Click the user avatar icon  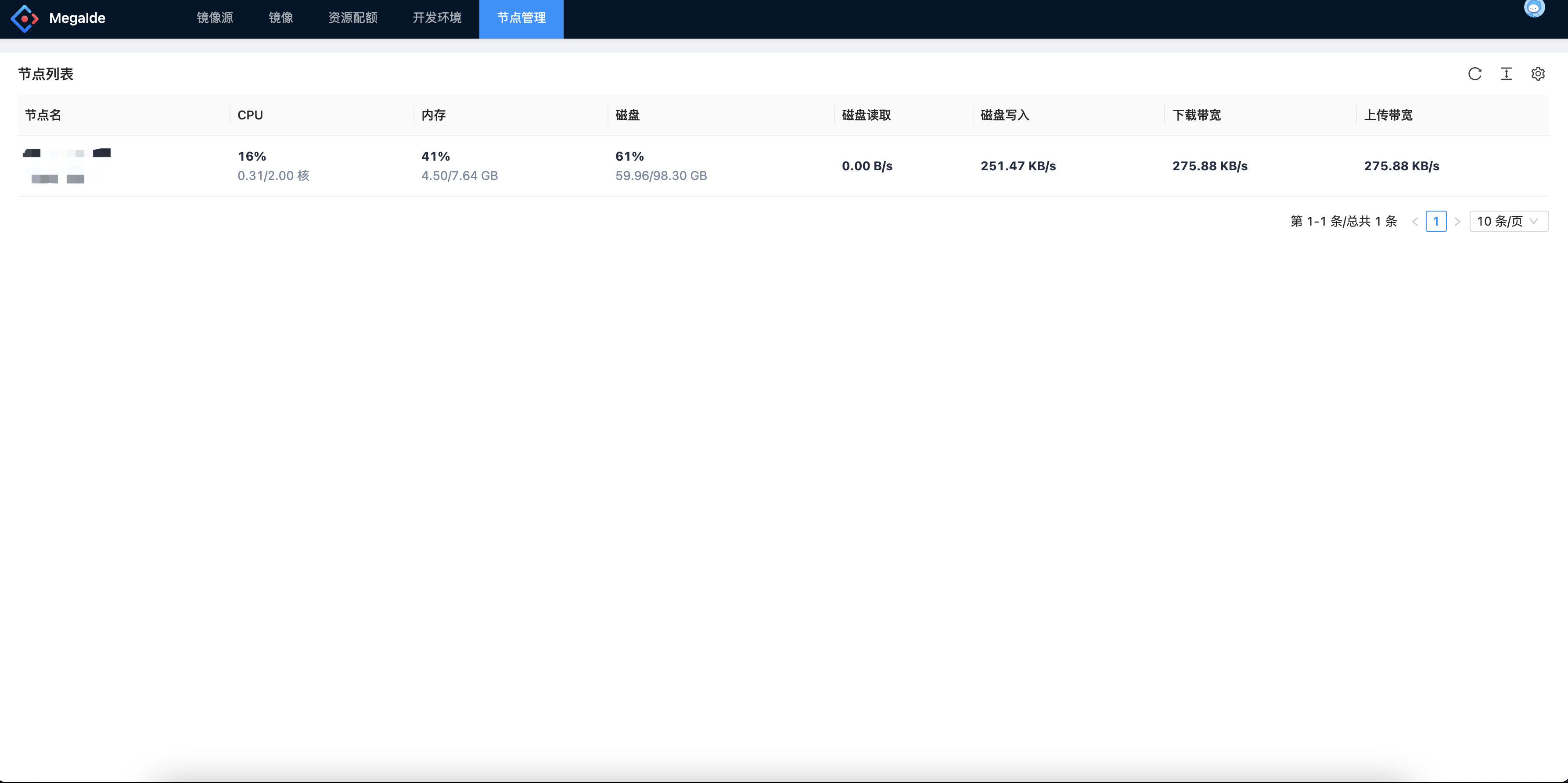coord(1534,8)
